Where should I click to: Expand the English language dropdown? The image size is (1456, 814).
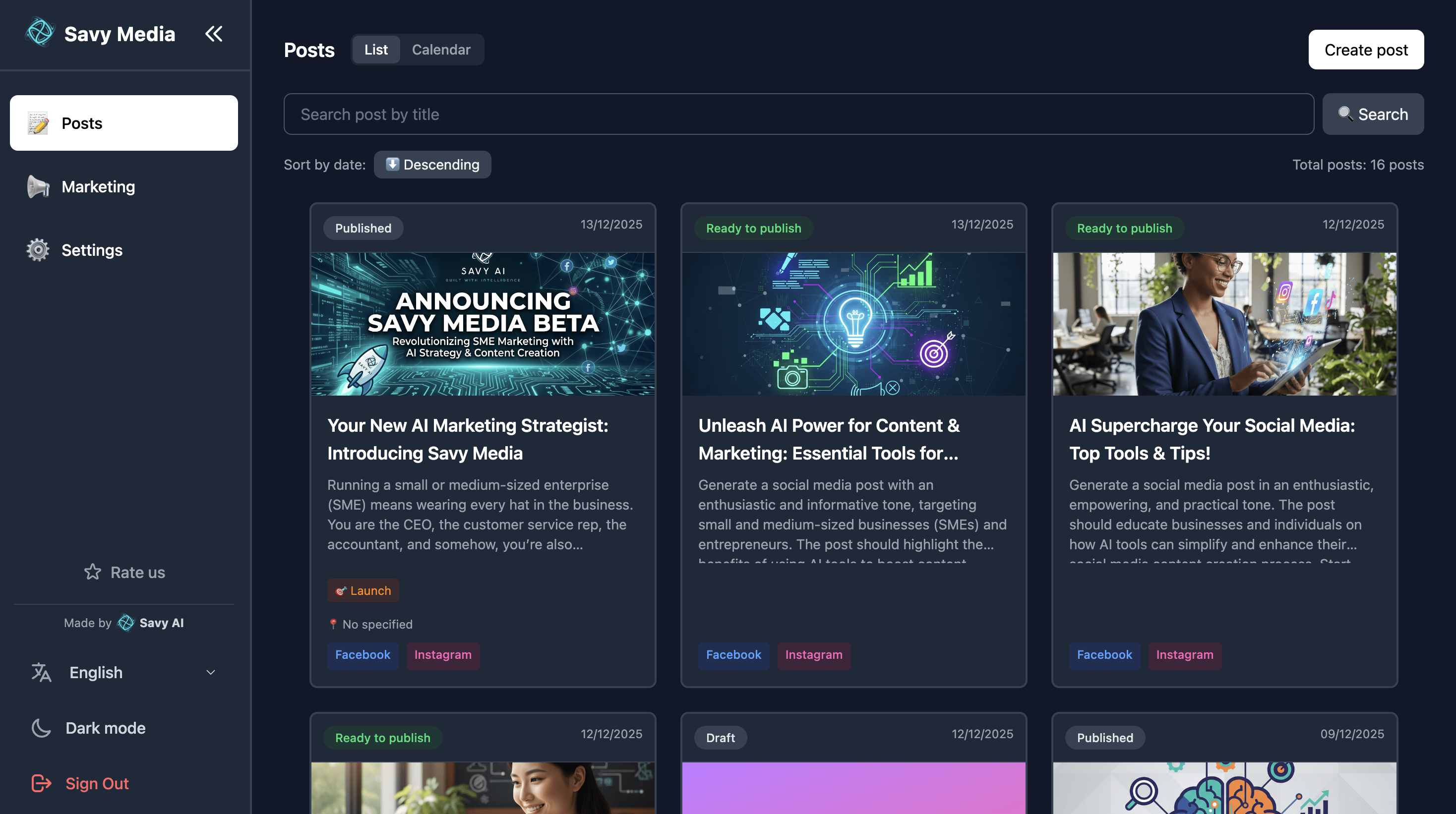click(x=210, y=672)
